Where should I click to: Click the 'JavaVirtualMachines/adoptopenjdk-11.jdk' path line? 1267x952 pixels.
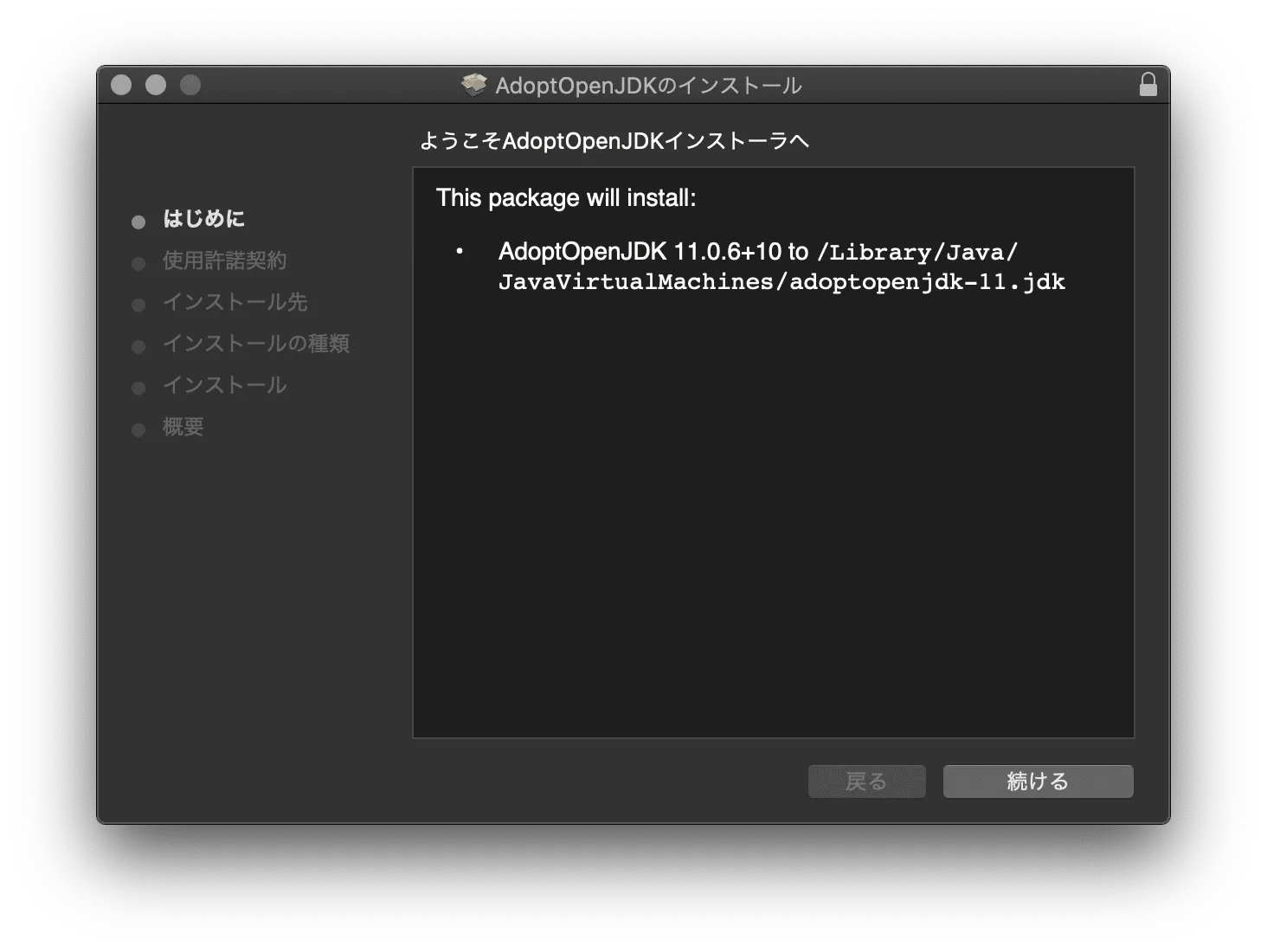pyautogui.click(x=781, y=282)
